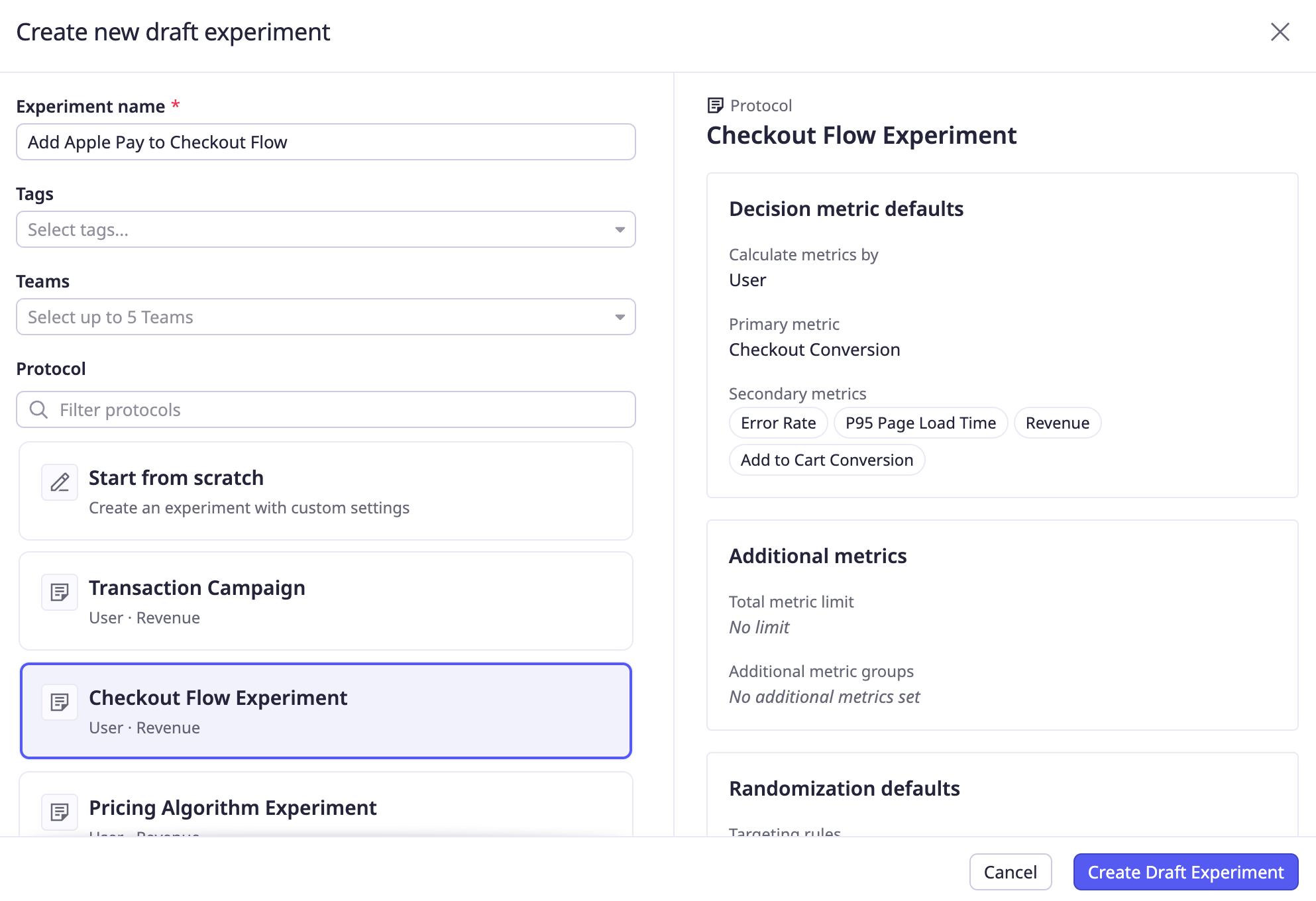Click the 'Additional metrics' heading
Viewport: 1316px width, 901px height.
pos(818,556)
